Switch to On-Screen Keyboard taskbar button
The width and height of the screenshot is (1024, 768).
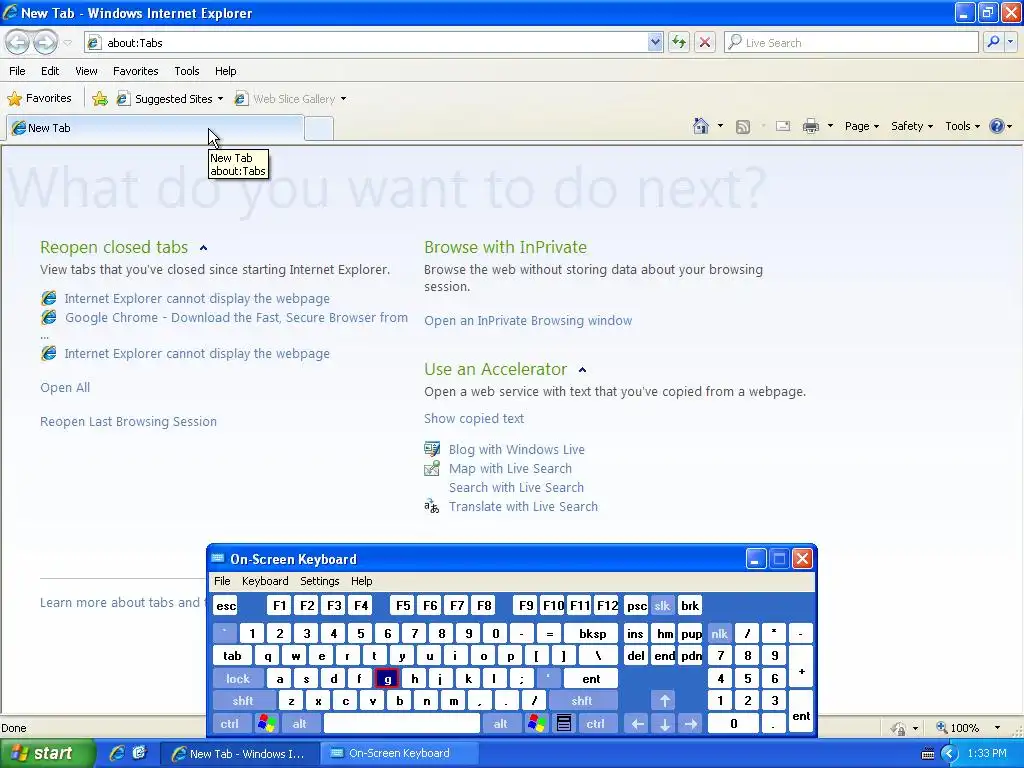click(x=400, y=753)
